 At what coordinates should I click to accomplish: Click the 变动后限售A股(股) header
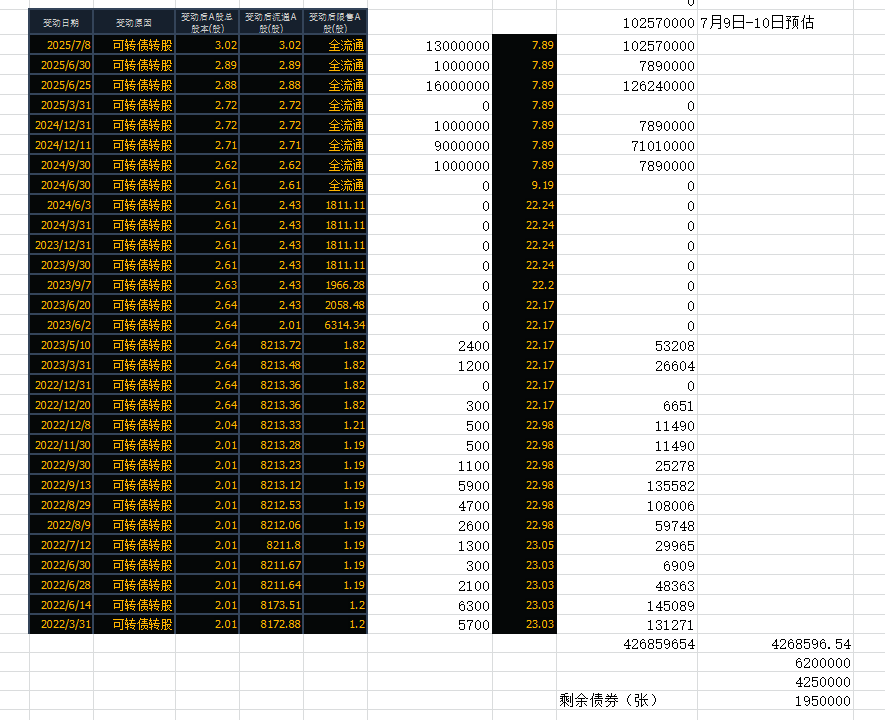[335, 23]
